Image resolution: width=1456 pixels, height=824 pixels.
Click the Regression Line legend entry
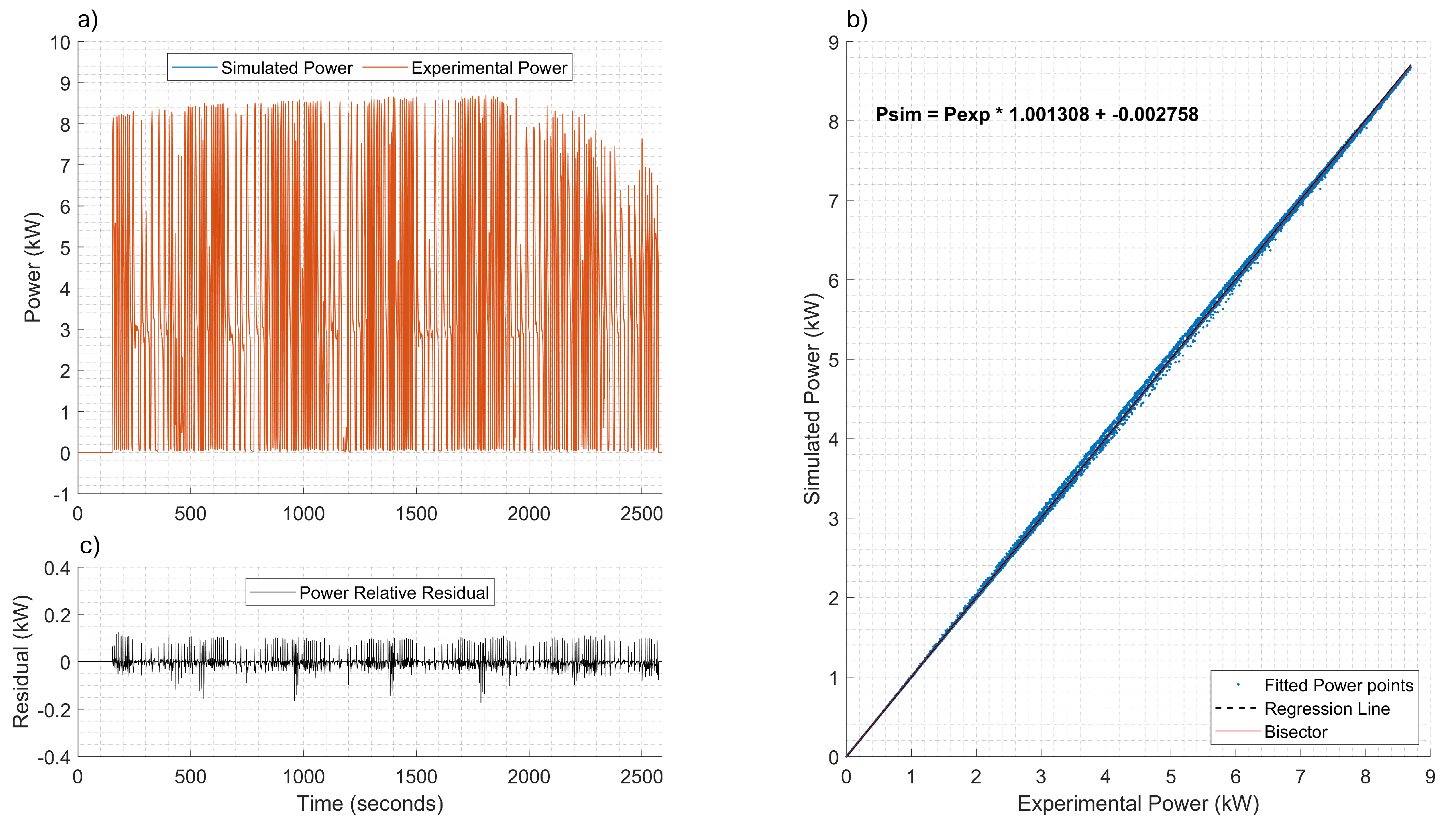click(1327, 709)
